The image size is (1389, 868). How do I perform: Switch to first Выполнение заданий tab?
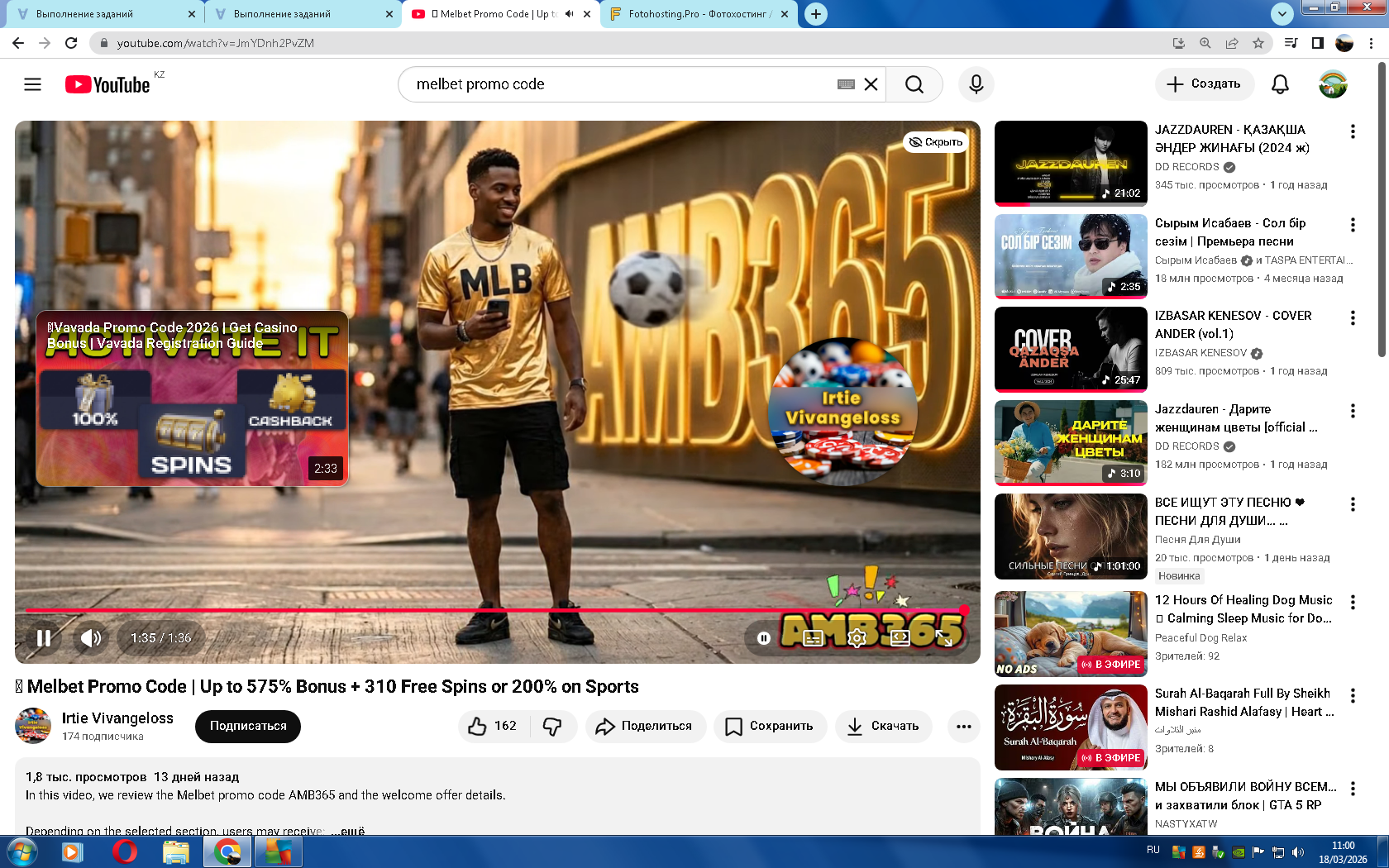pyautogui.click(x=99, y=14)
